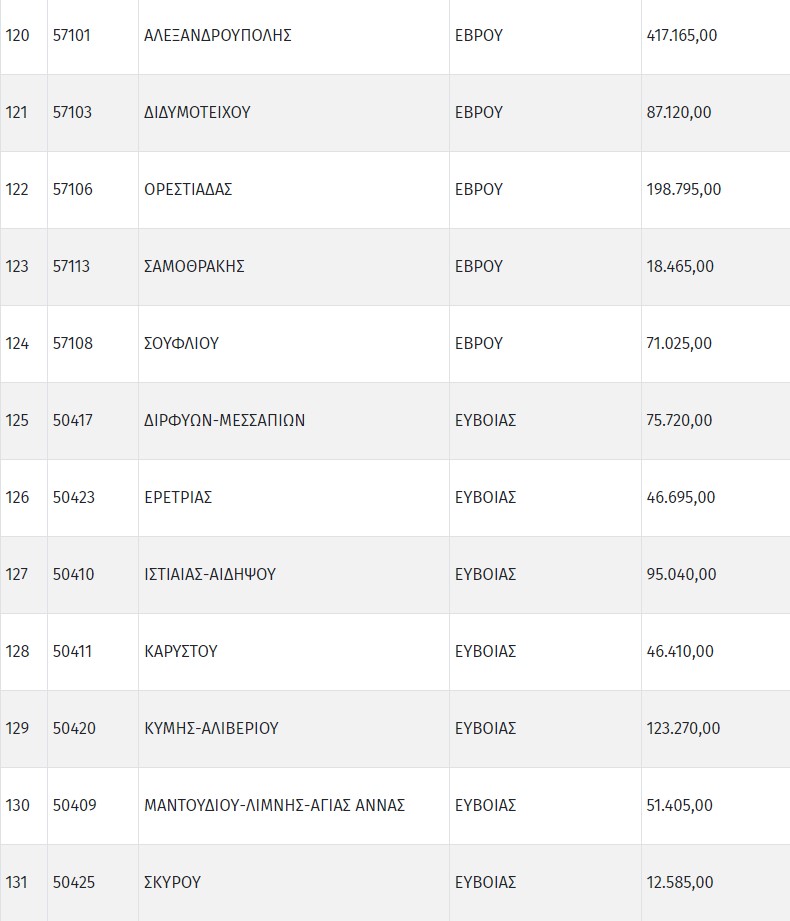Select the ΚΥΜΗΣ-ΑΛΙΒΕΡΙΟΥ entry

pyautogui.click(x=211, y=729)
